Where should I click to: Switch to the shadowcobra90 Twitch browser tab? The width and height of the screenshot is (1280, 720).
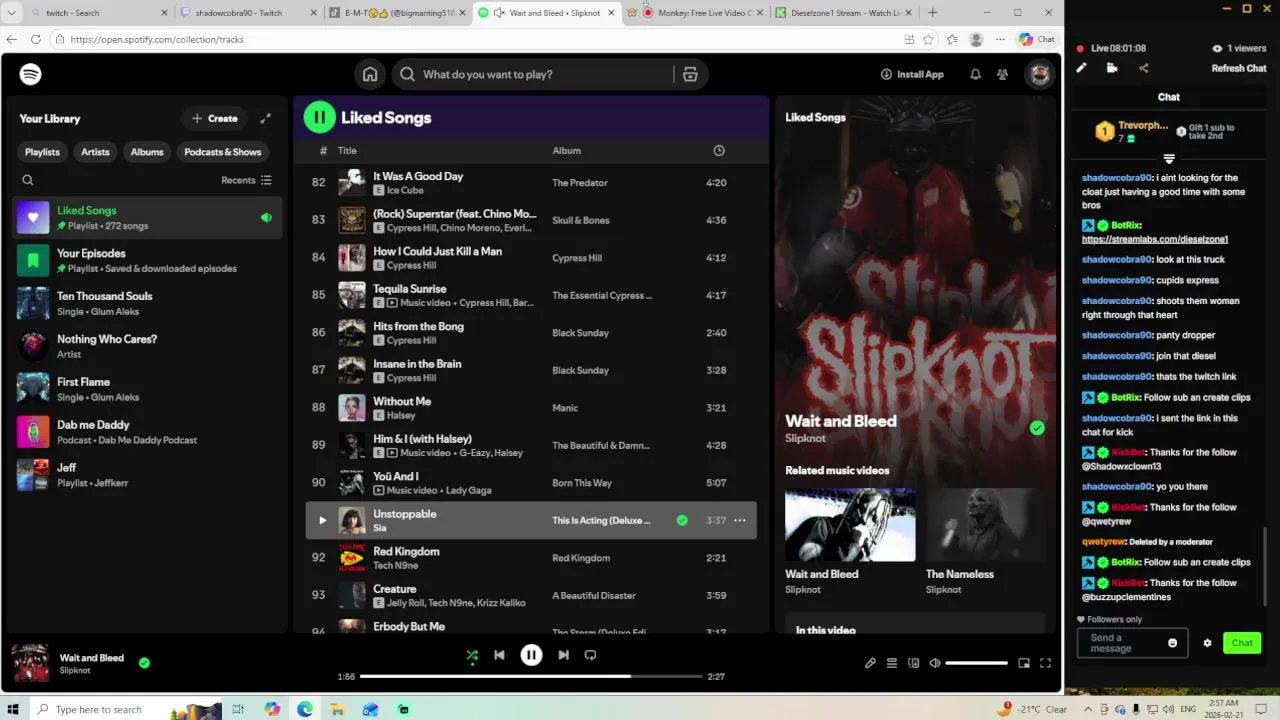pyautogui.click(x=246, y=13)
